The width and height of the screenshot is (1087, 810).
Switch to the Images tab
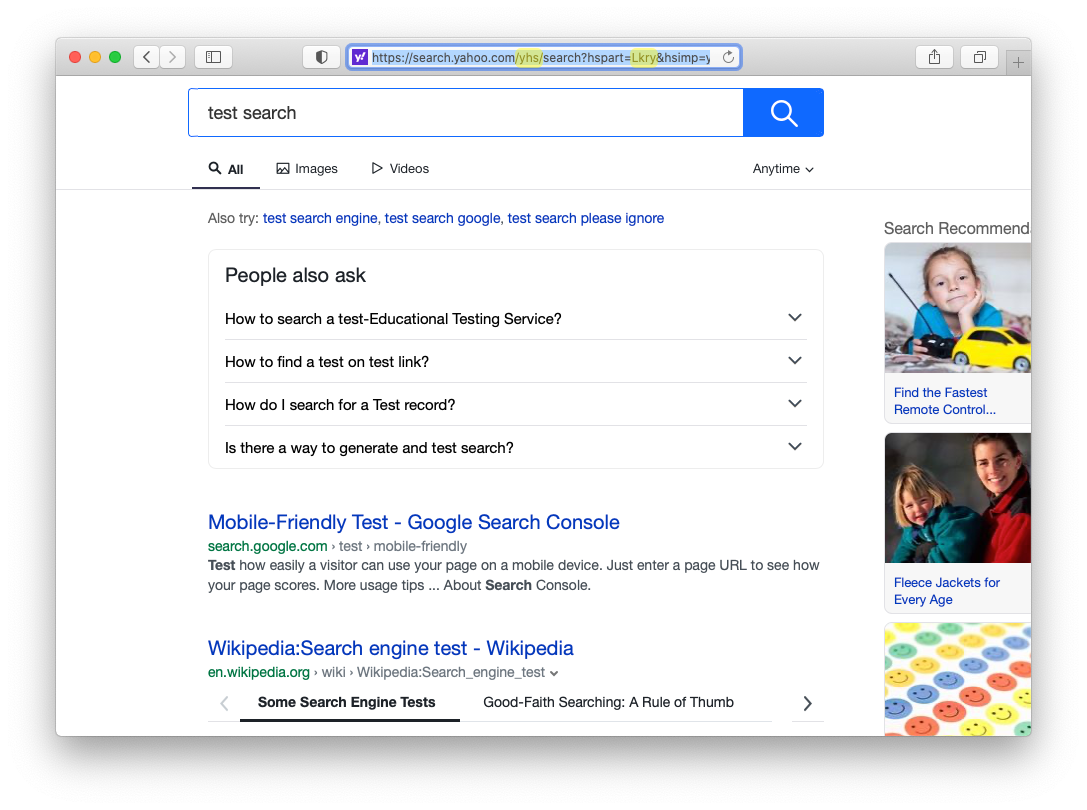tap(307, 169)
